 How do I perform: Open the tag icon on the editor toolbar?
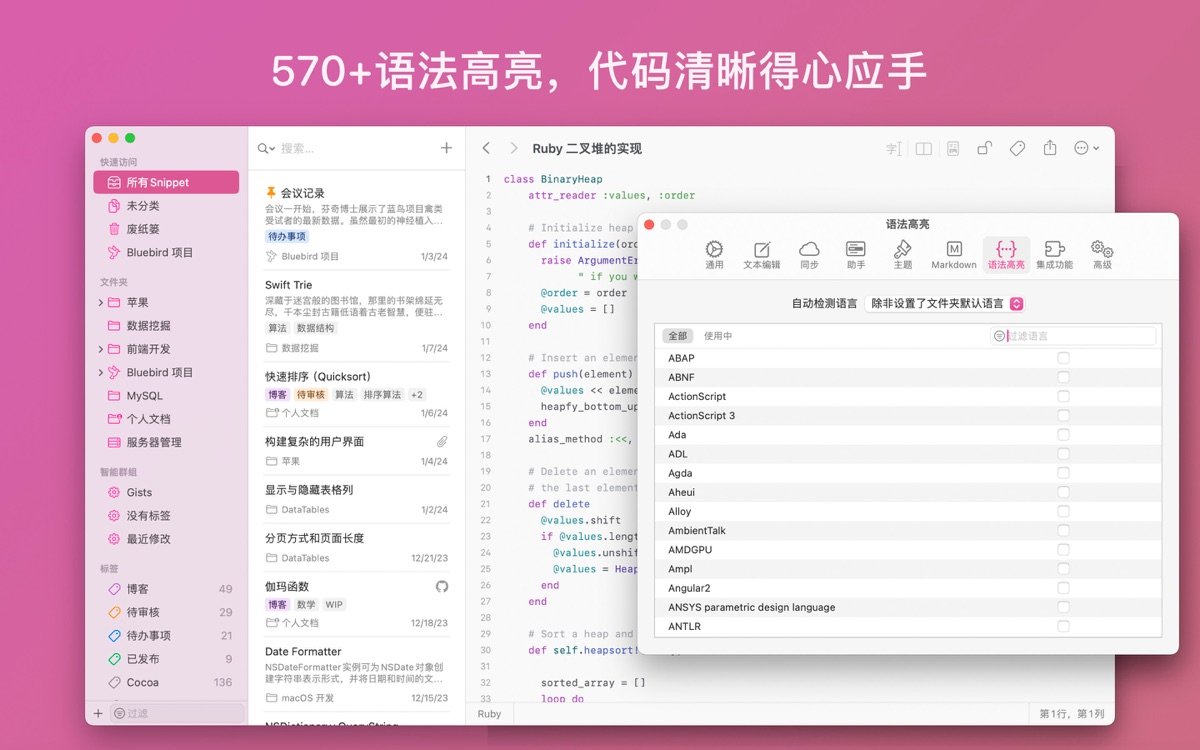click(1017, 147)
